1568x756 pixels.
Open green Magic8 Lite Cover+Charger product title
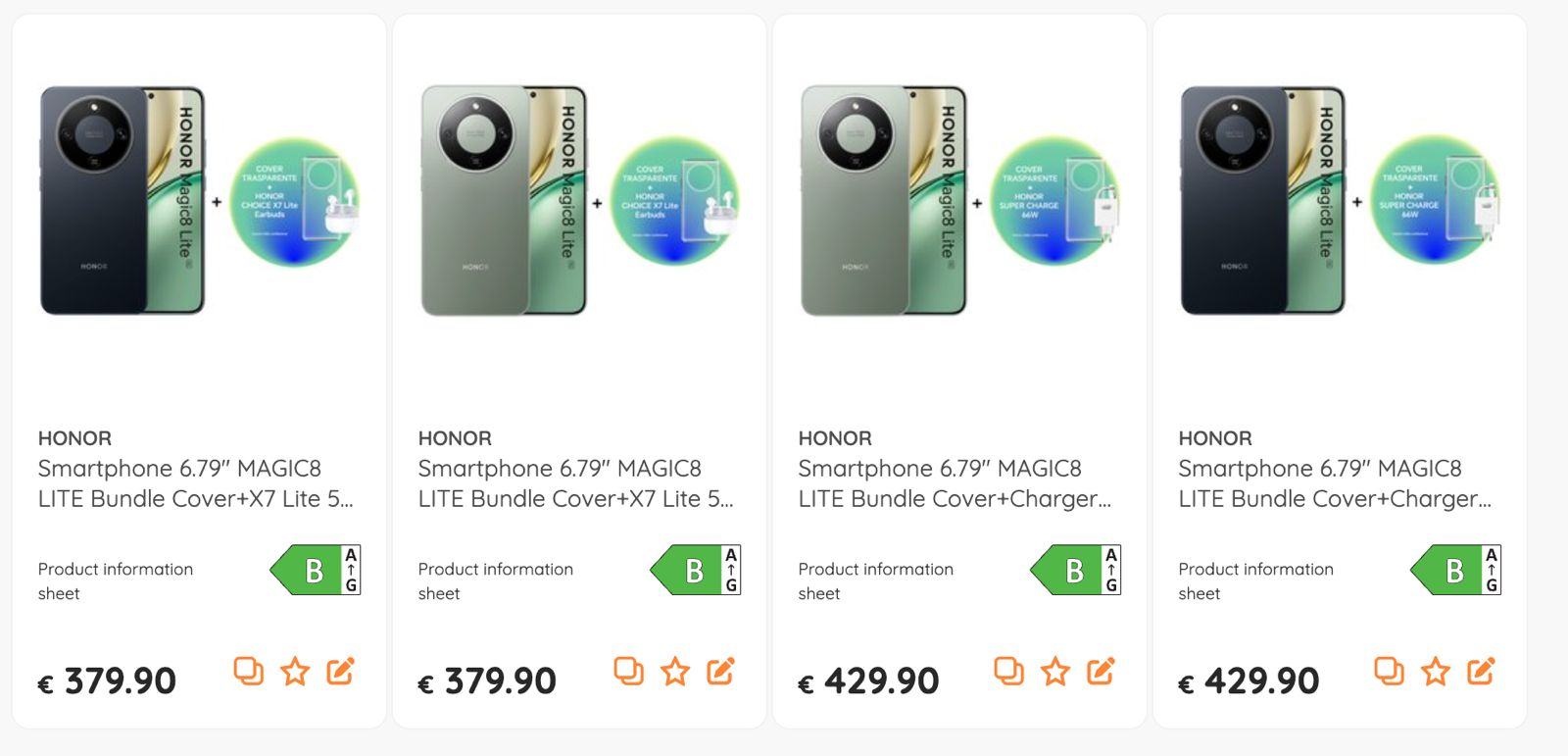click(x=955, y=483)
